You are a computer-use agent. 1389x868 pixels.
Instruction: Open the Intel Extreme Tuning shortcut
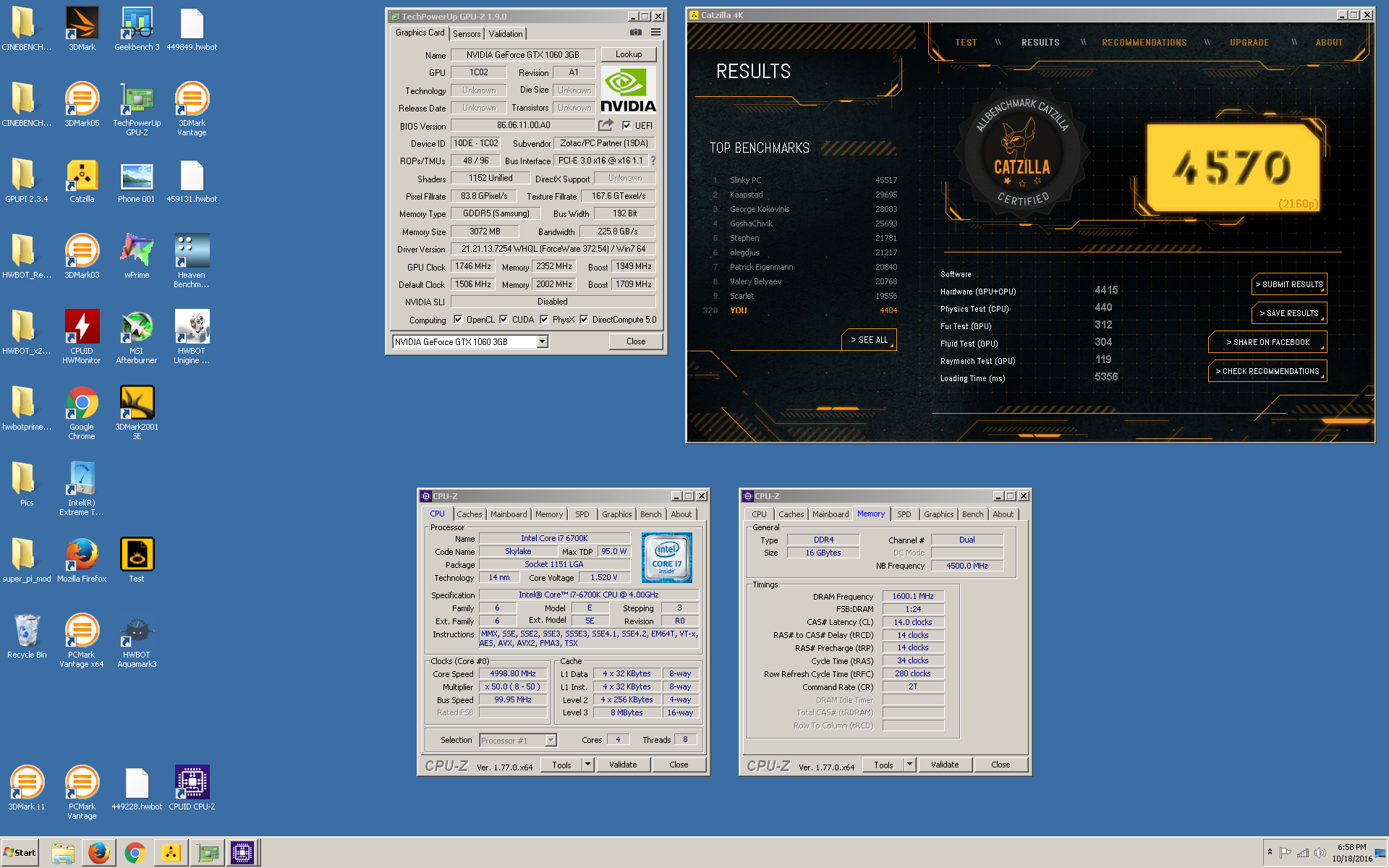(x=82, y=490)
